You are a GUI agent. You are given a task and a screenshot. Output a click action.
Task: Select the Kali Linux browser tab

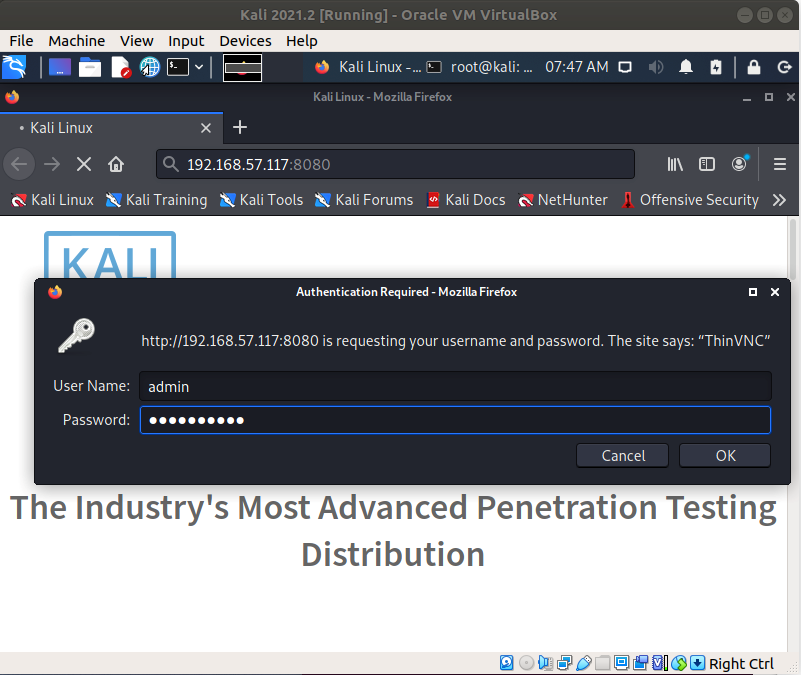tap(111, 128)
